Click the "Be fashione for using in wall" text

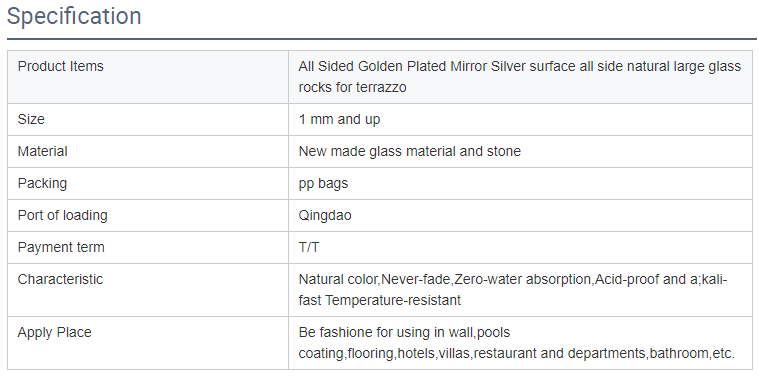(x=387, y=332)
